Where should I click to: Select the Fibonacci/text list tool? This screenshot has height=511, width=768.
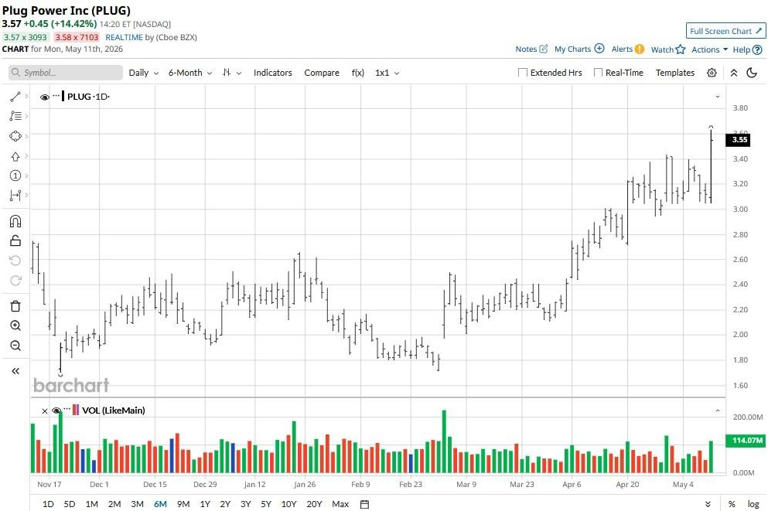coord(15,116)
